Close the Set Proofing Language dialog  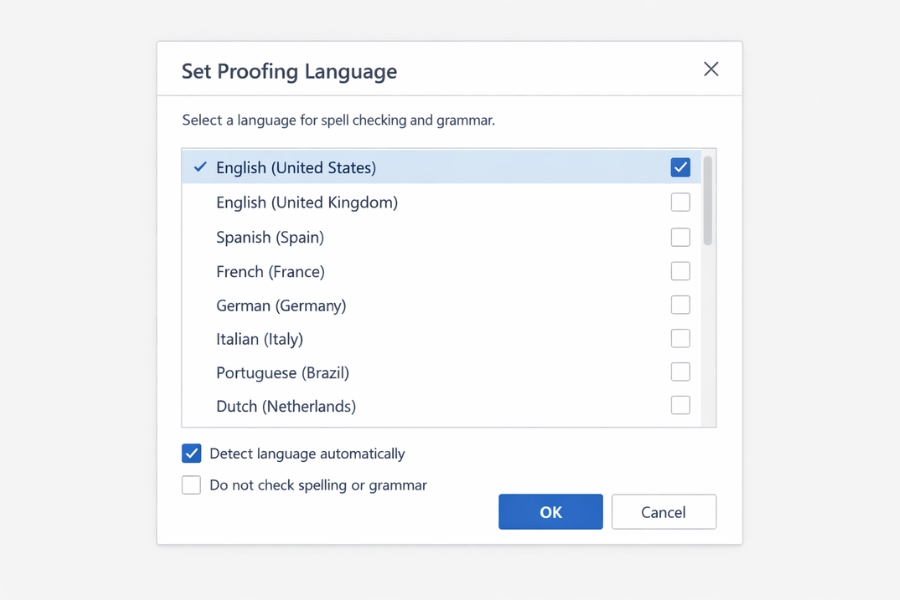click(711, 69)
